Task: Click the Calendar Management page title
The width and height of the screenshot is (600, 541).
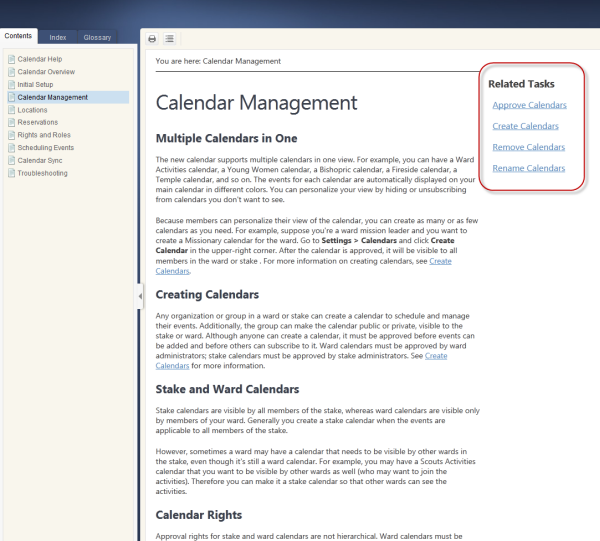Action: pyautogui.click(x=256, y=103)
